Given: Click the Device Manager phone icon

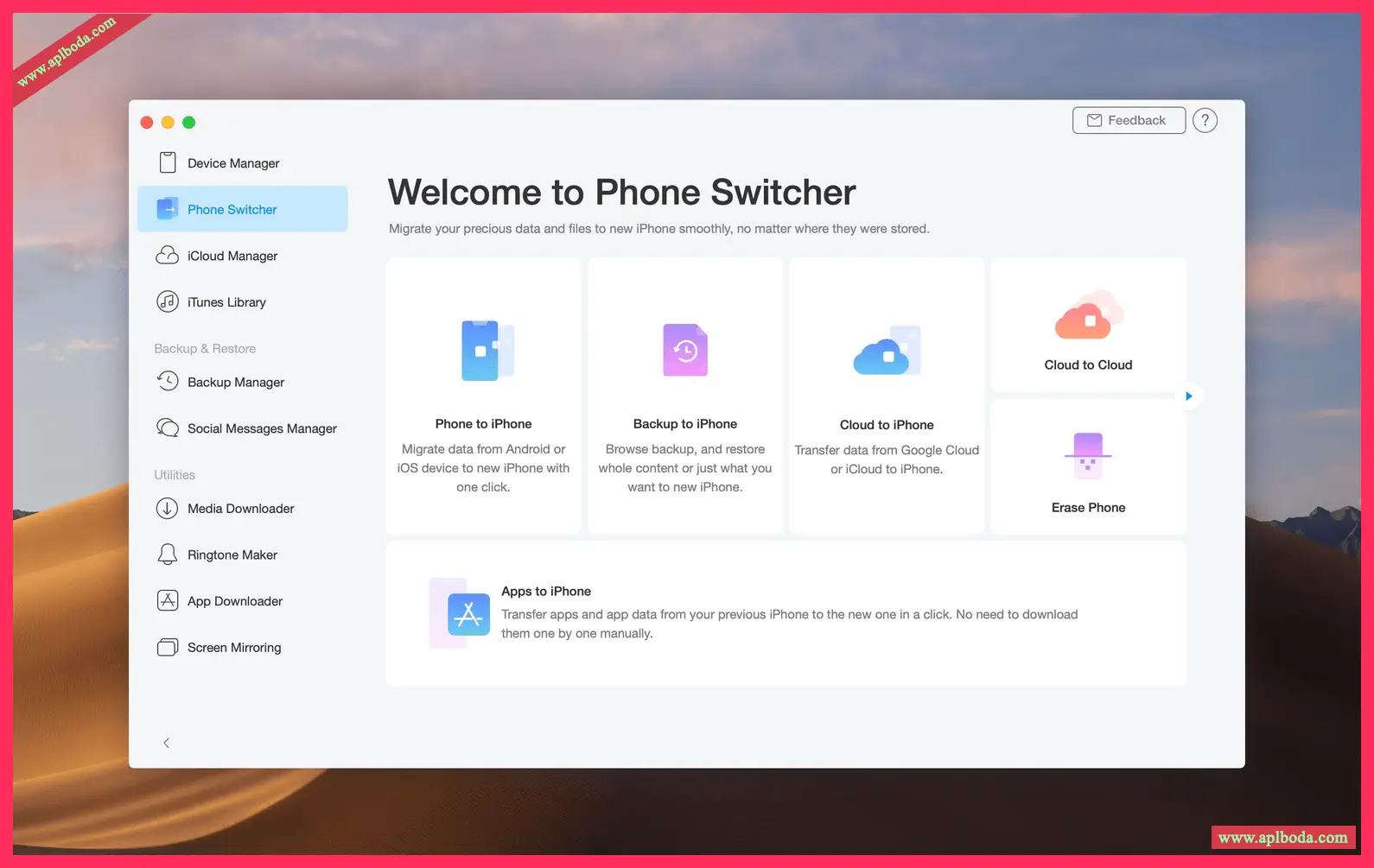Looking at the screenshot, I should click(168, 162).
